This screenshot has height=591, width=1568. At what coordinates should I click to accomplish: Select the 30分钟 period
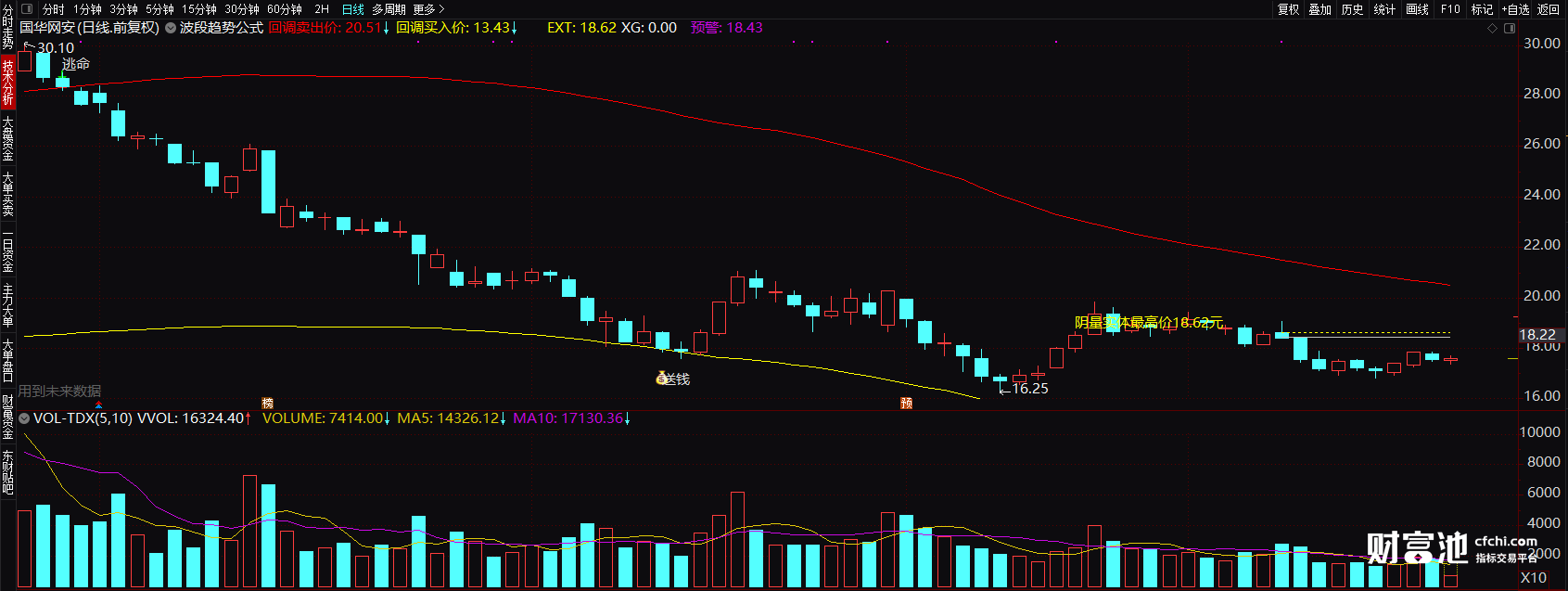click(242, 9)
